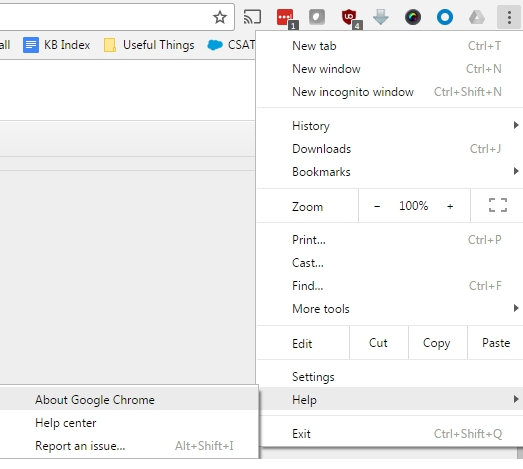The width and height of the screenshot is (523, 469).
Task: Select Report an issue...
Action: [129, 446]
